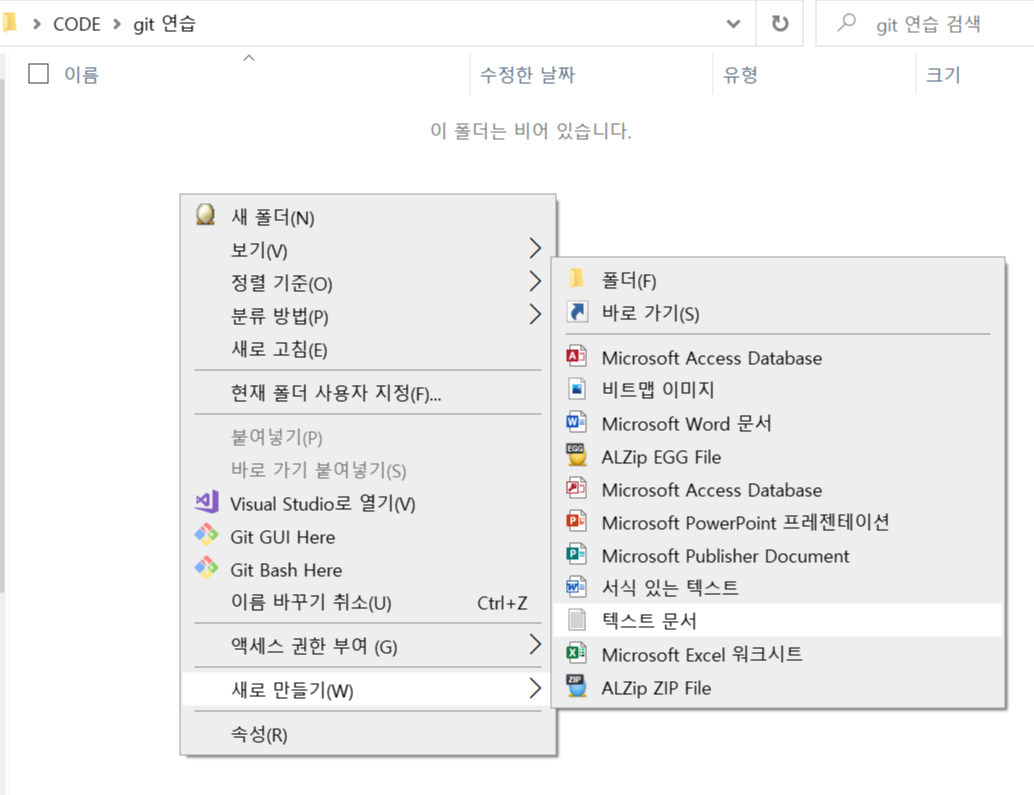Focus the git 연습 검색 search field
This screenshot has height=795, width=1034.
pos(927,24)
